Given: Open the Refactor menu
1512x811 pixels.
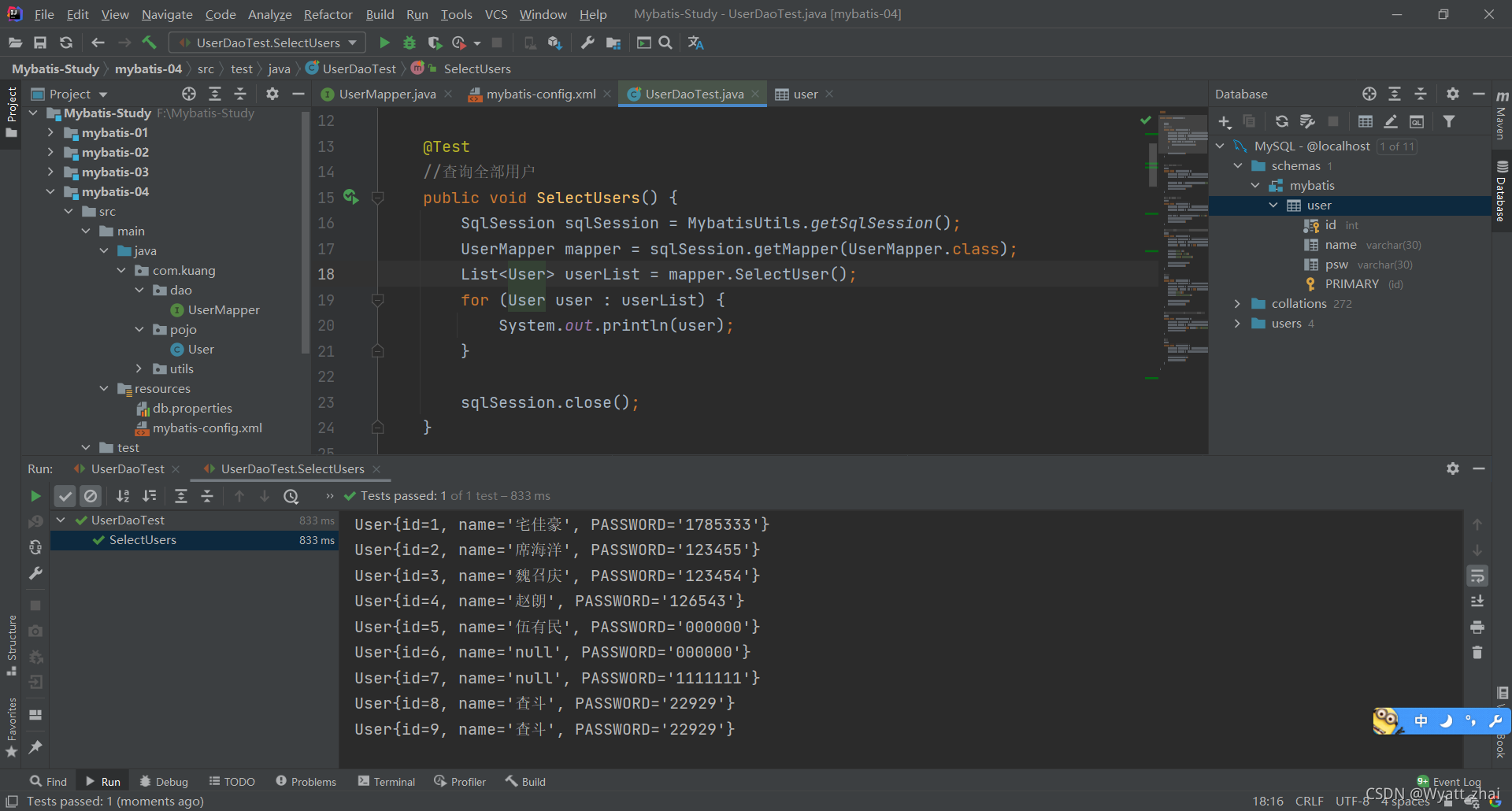Looking at the screenshot, I should click(x=328, y=14).
